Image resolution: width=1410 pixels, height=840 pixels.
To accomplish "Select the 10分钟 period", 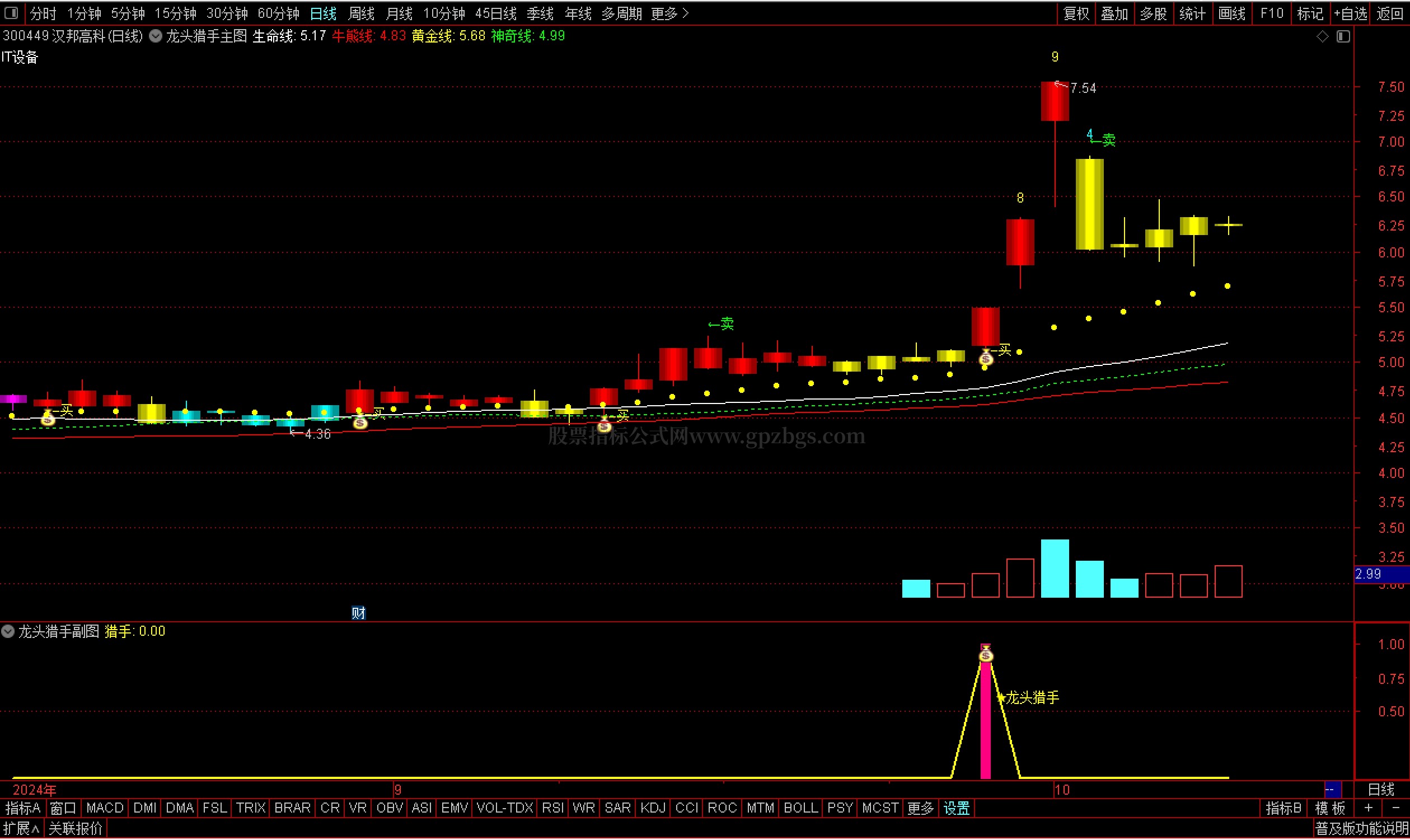I will [x=444, y=13].
